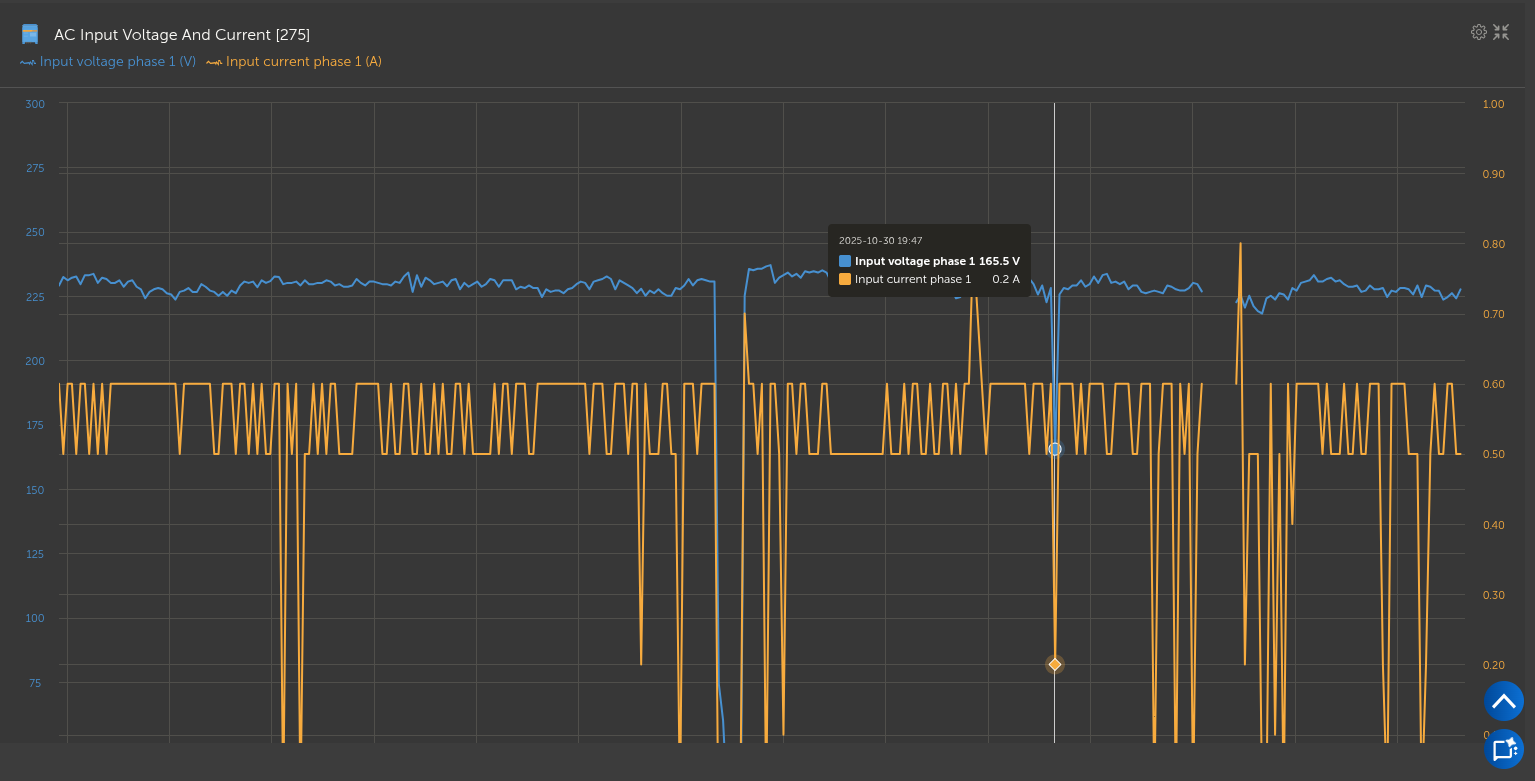Click the 1.00 label on current axis
The width and height of the screenshot is (1535, 781).
click(1493, 104)
